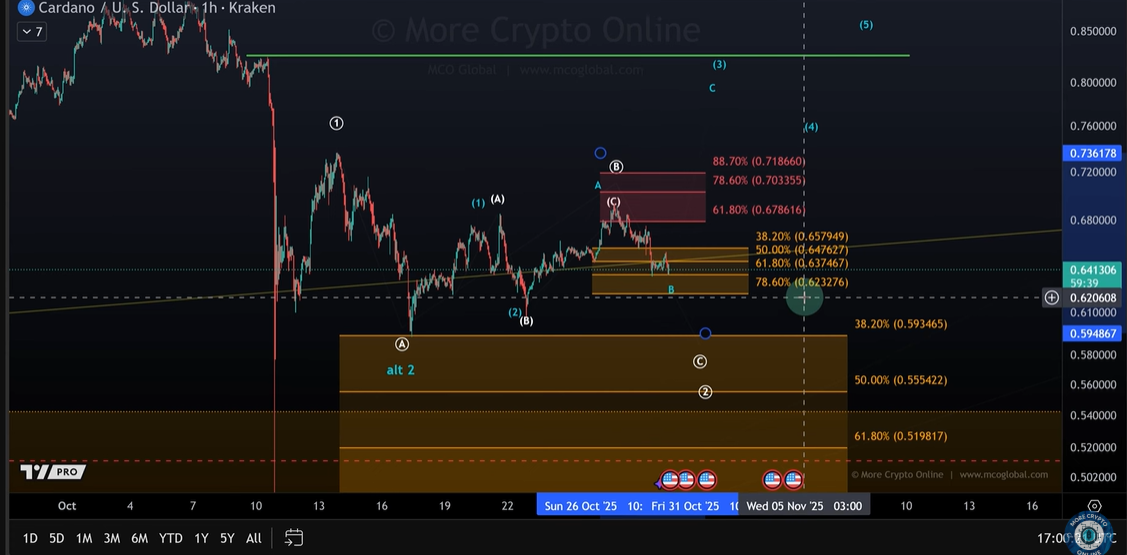Viewport: 1127px width, 555px height.
Task: Open the go-to-date calendar icon
Action: (293, 538)
